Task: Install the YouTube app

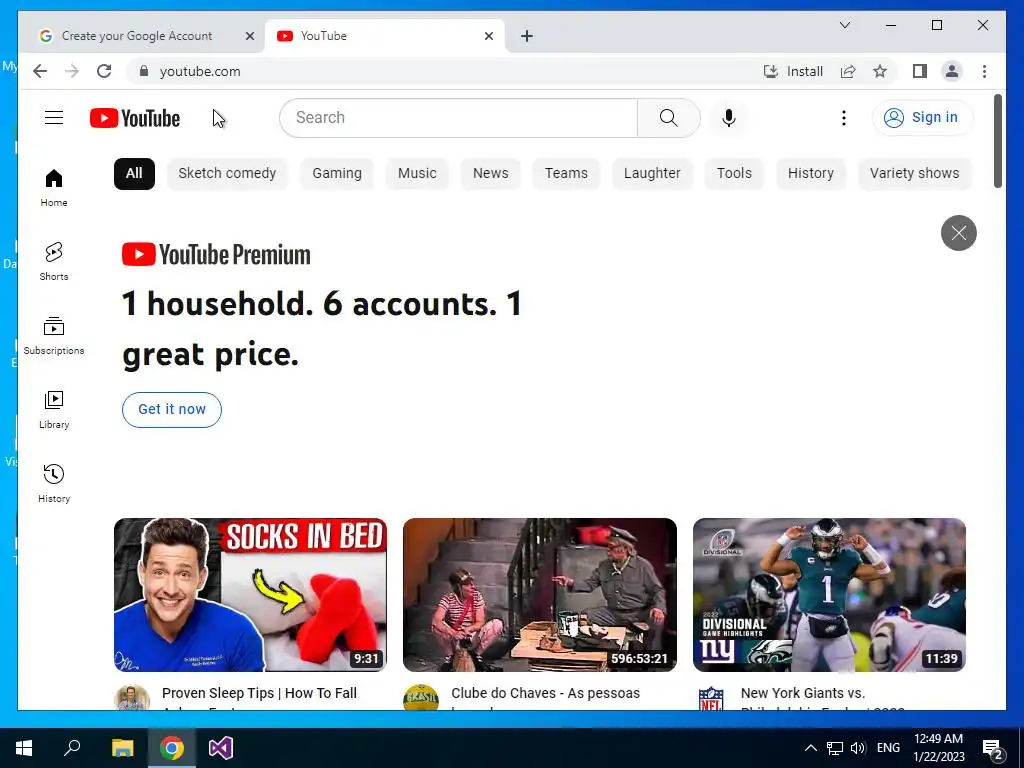Action: click(793, 71)
